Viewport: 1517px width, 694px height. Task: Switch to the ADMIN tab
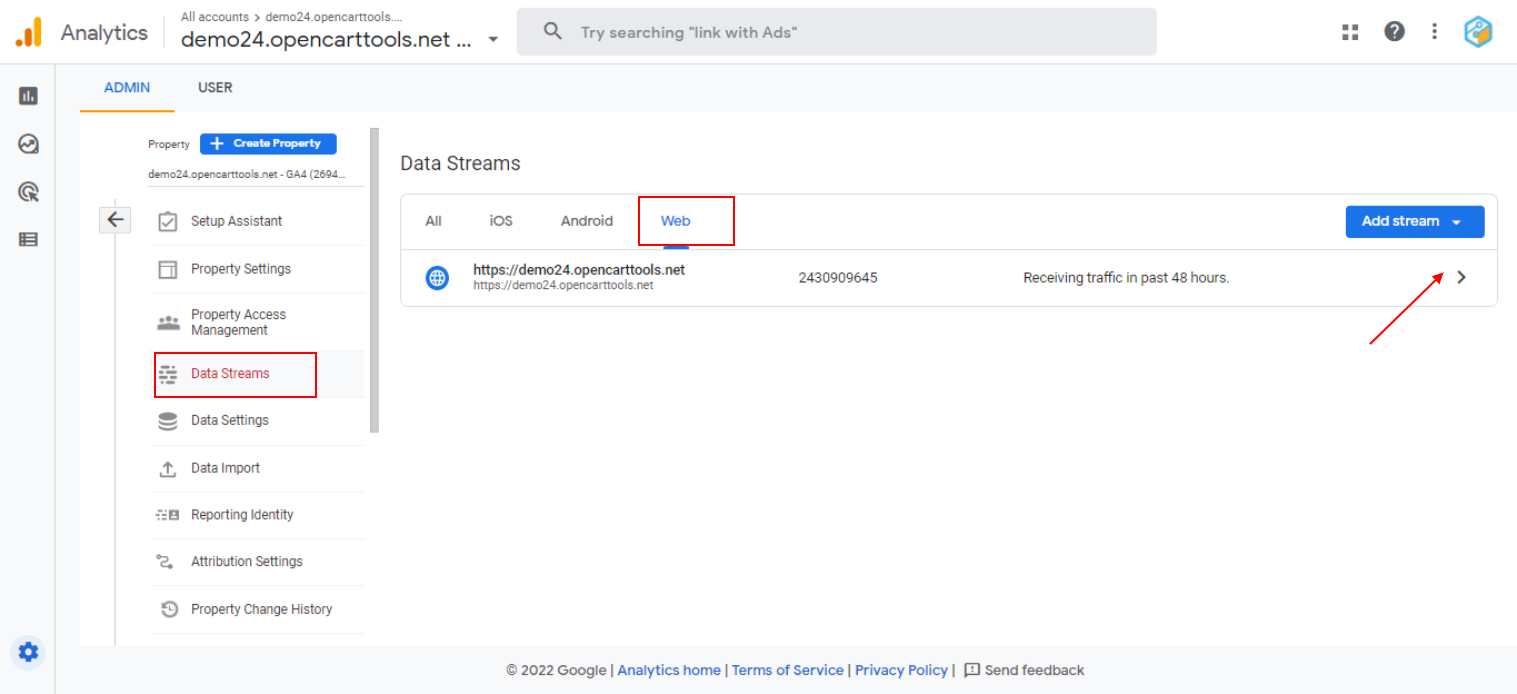tap(127, 88)
